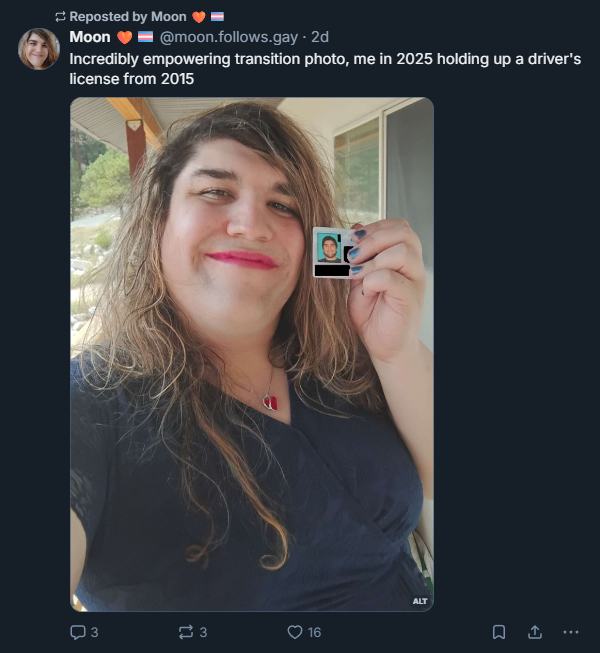Show the image ALT text badge
Screen dimensions: 600x653
pos(420,601)
